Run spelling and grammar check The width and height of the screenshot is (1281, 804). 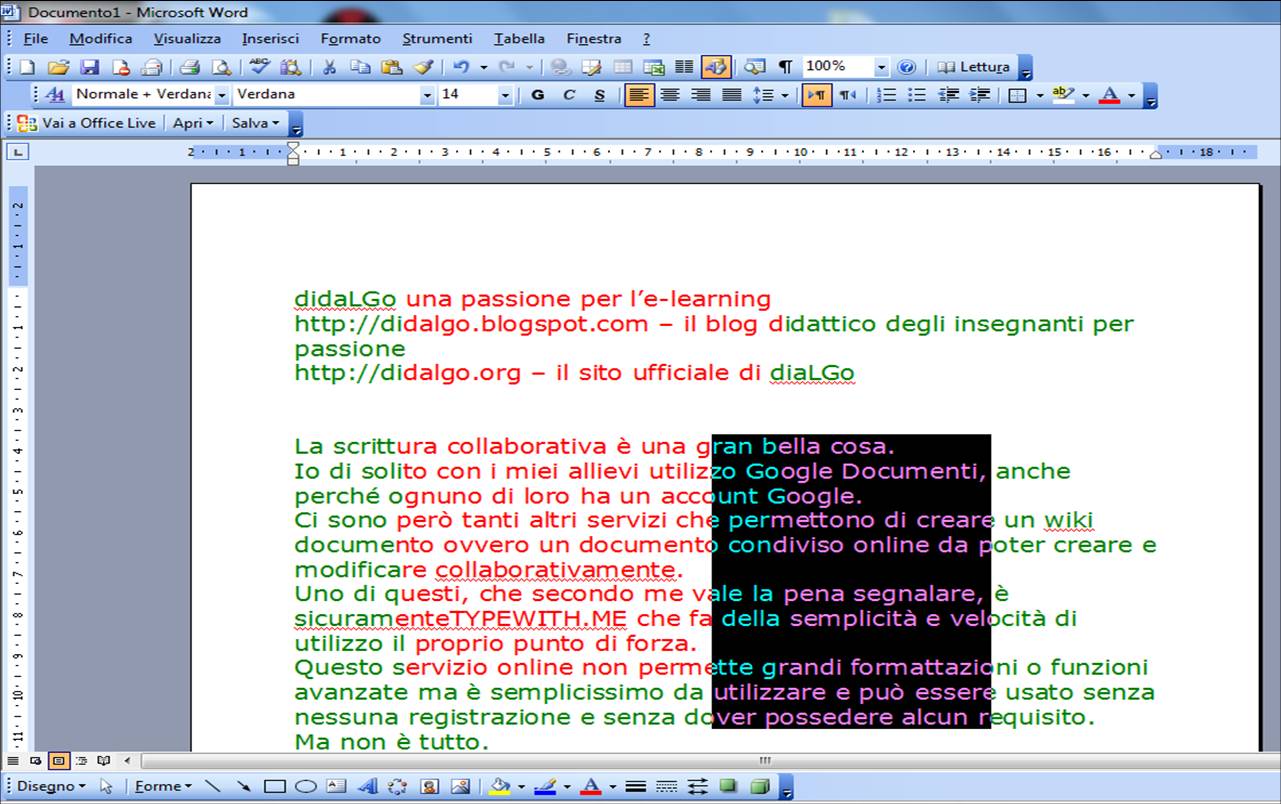260,67
